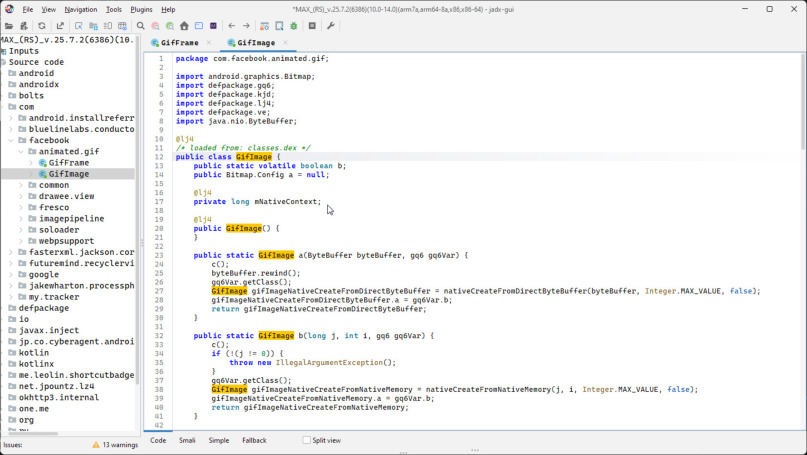Screen dimensions: 807x455
Task: Close the GifImage tab
Action: coord(285,43)
